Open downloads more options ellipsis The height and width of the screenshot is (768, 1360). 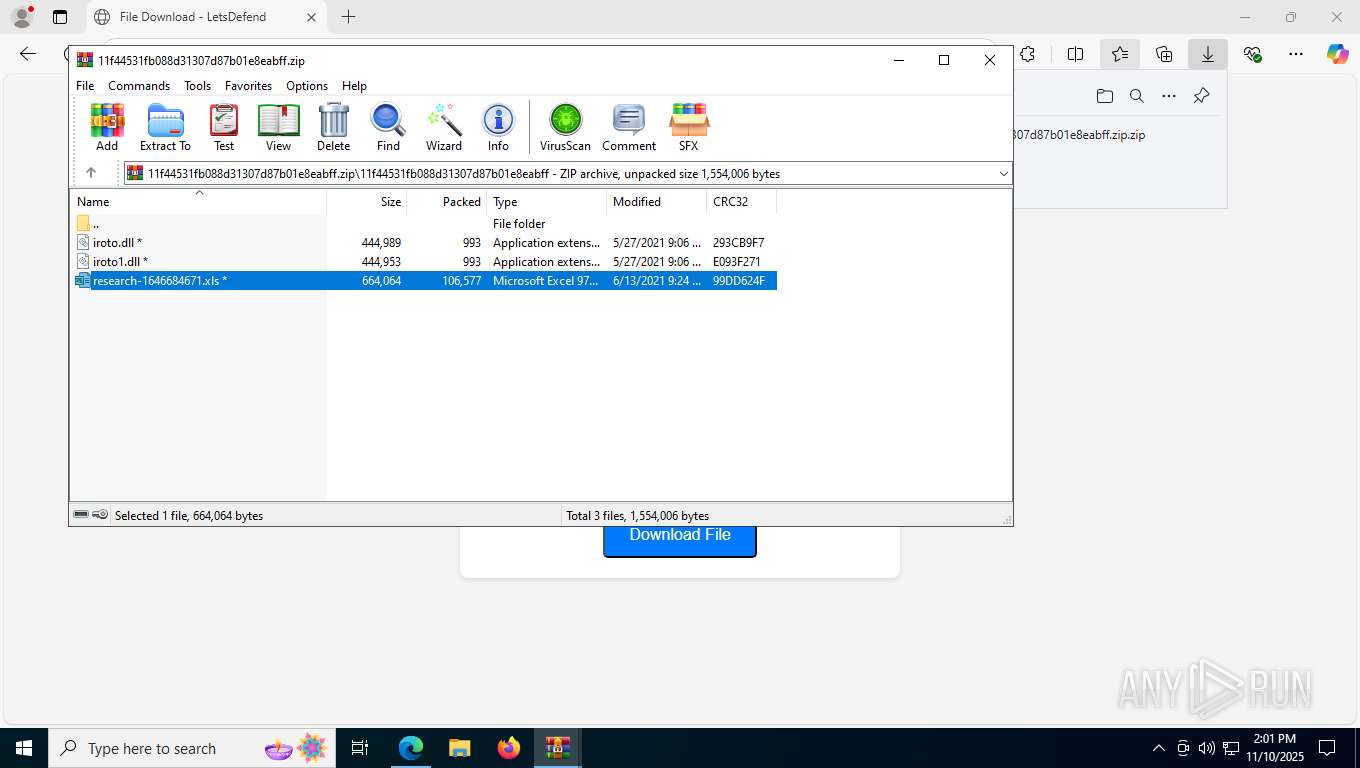1169,96
